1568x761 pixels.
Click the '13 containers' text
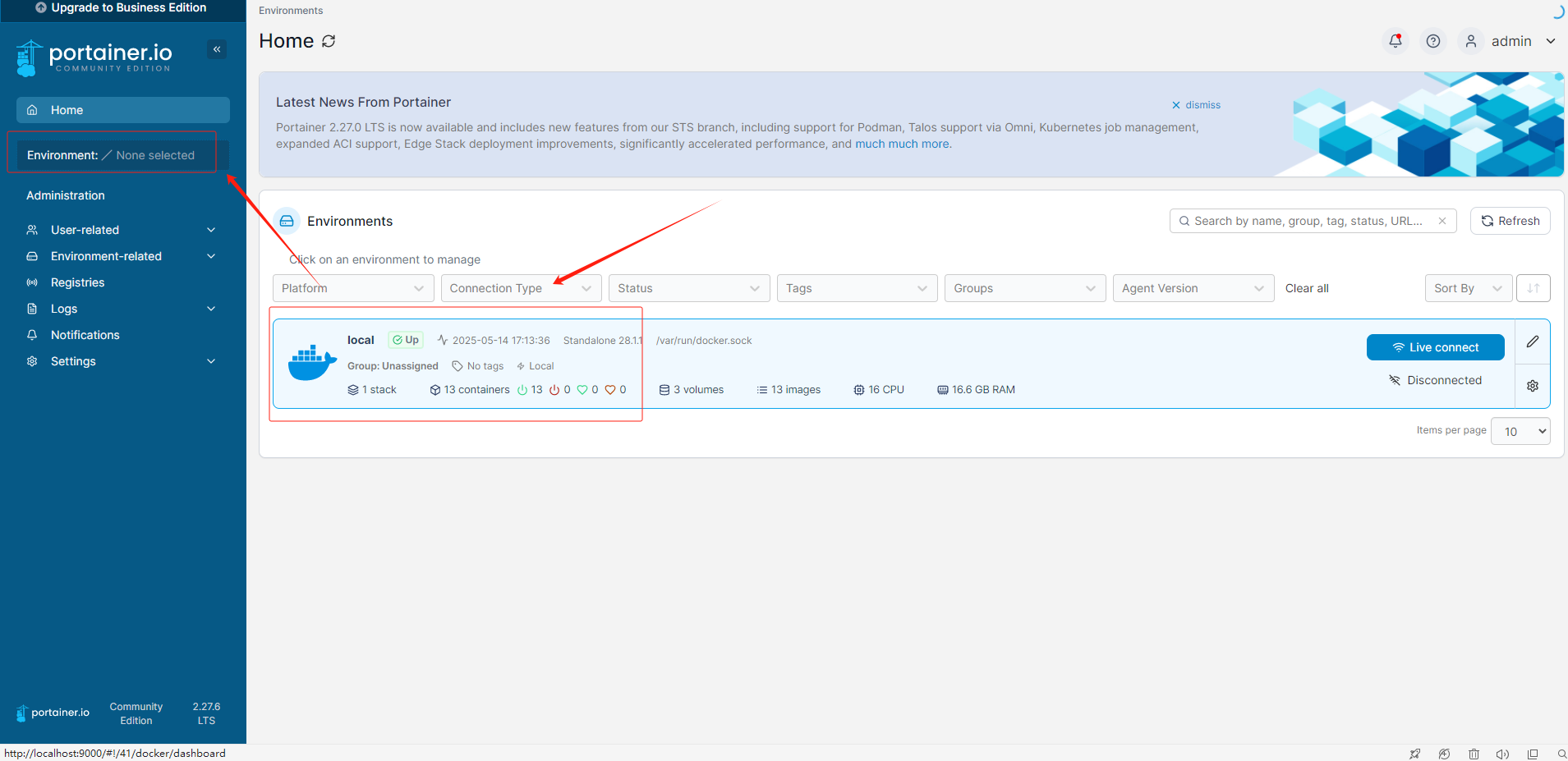coord(476,390)
